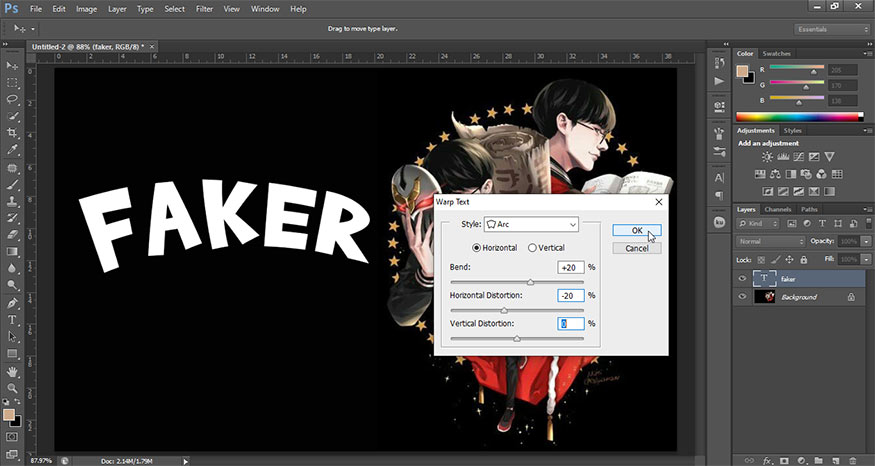875x466 pixels.
Task: Open the Actions panel play icon
Action: click(719, 81)
